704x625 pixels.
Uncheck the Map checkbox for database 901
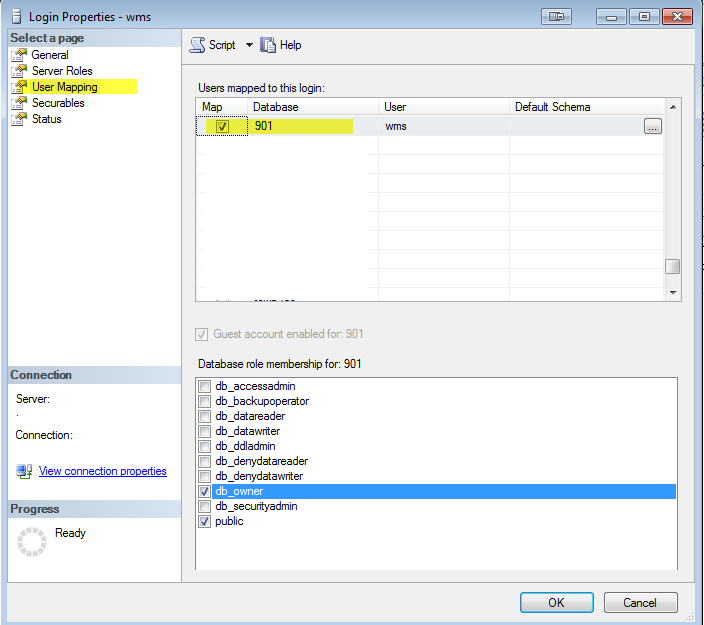[x=222, y=126]
